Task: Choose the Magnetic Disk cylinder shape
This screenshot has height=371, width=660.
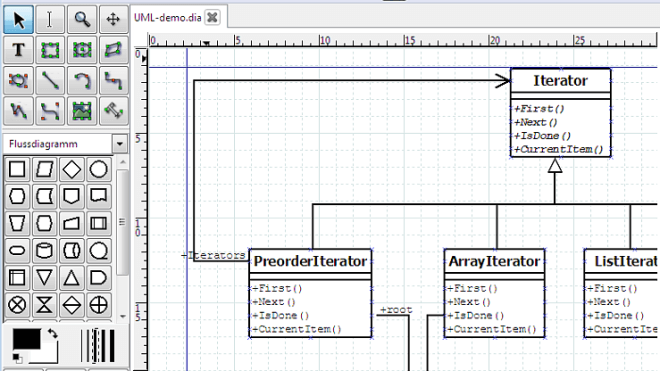Action: coord(44,251)
